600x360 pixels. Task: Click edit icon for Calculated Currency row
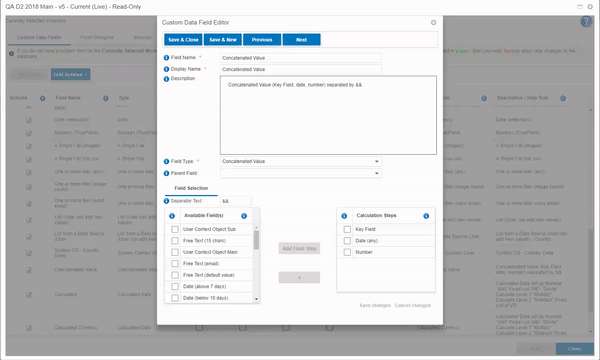(29, 328)
